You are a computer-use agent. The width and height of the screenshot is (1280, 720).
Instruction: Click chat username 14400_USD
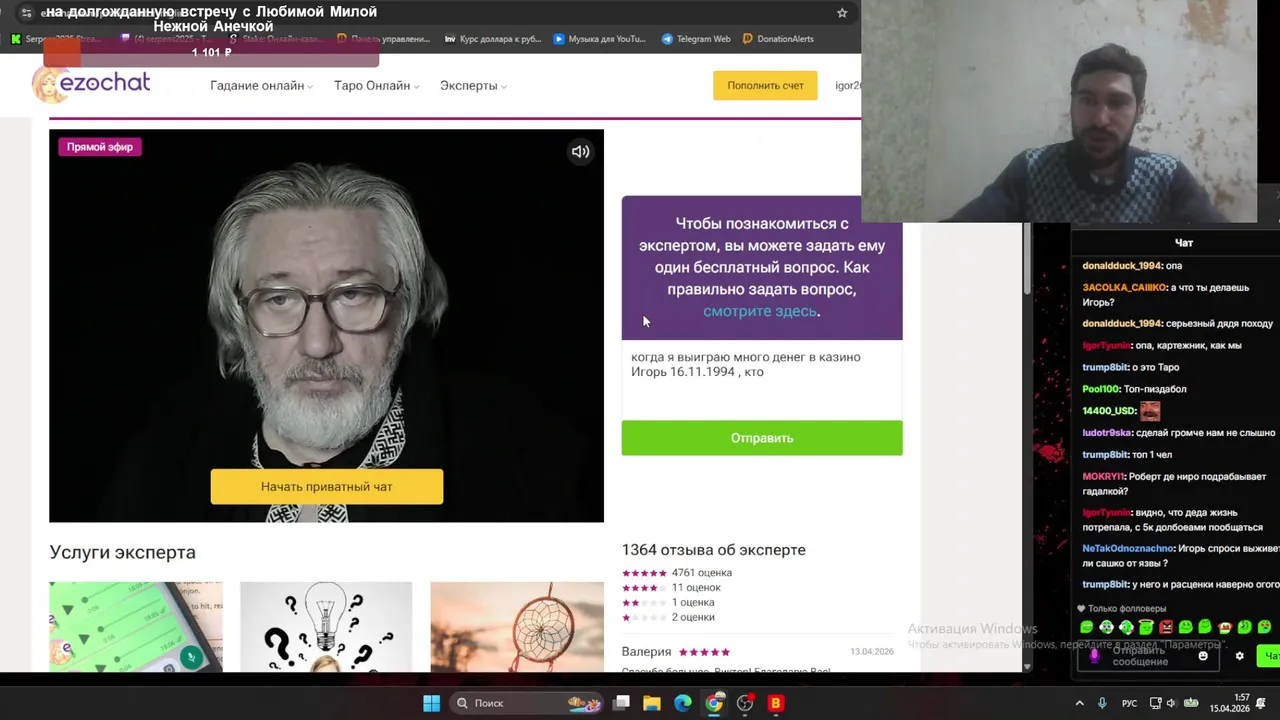coord(1109,411)
